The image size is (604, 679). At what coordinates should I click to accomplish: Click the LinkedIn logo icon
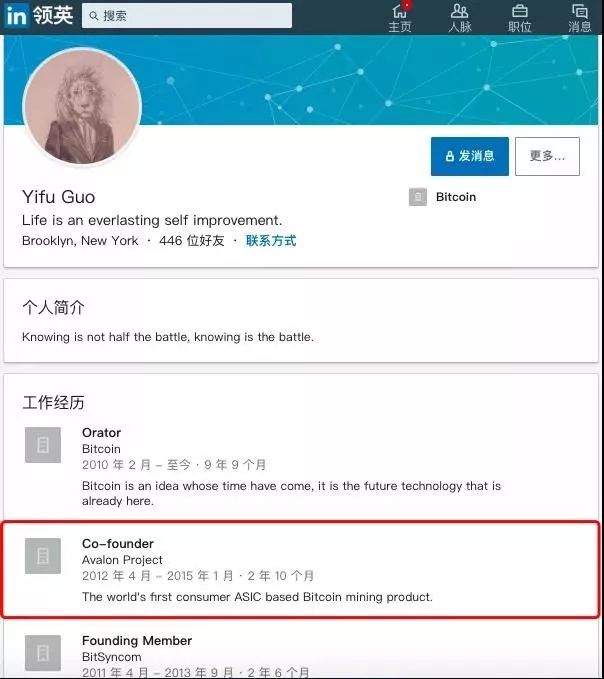pyautogui.click(x=16, y=15)
